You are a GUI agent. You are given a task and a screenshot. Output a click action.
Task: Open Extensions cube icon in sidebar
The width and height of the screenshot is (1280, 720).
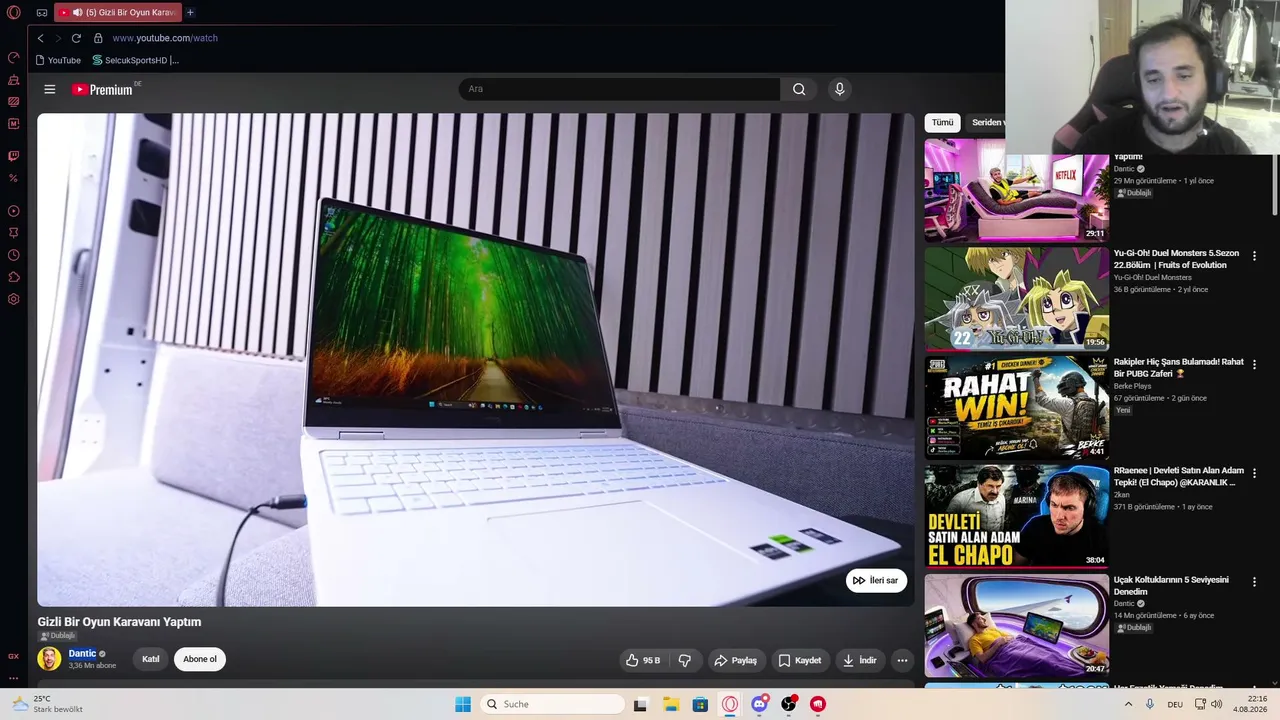coord(14,277)
